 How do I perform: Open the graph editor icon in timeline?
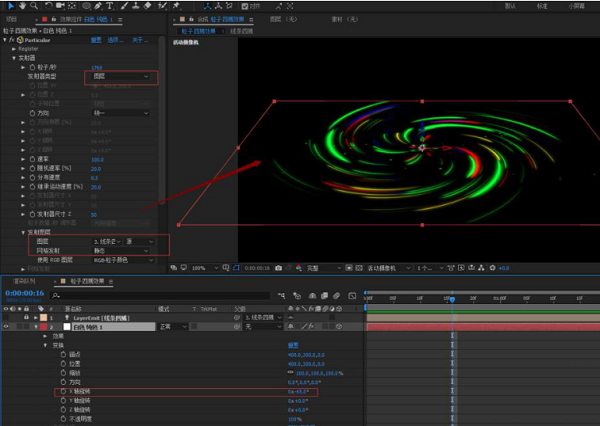(352, 295)
